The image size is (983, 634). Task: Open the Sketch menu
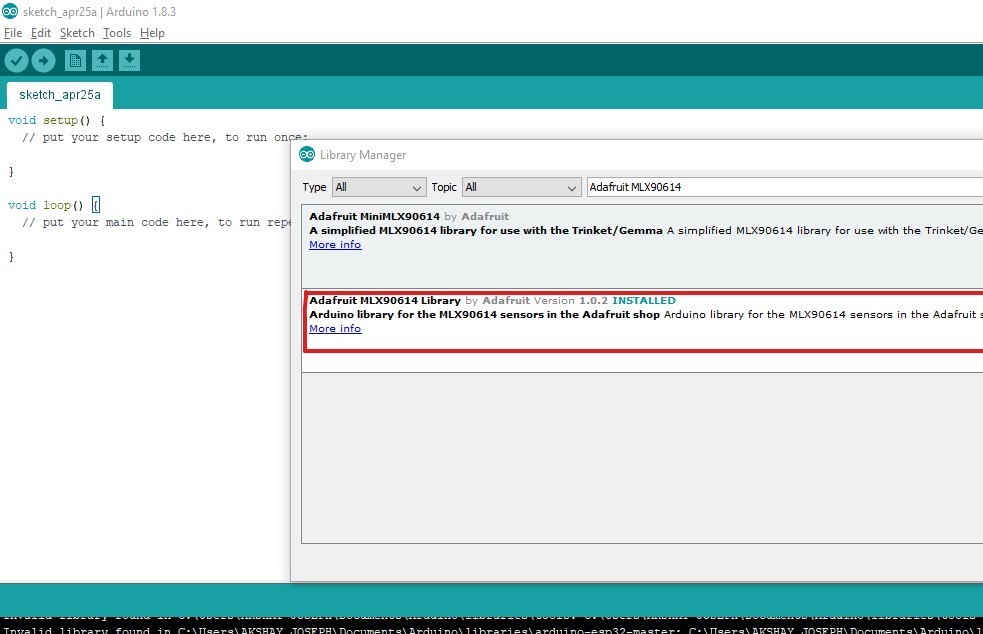[x=77, y=33]
